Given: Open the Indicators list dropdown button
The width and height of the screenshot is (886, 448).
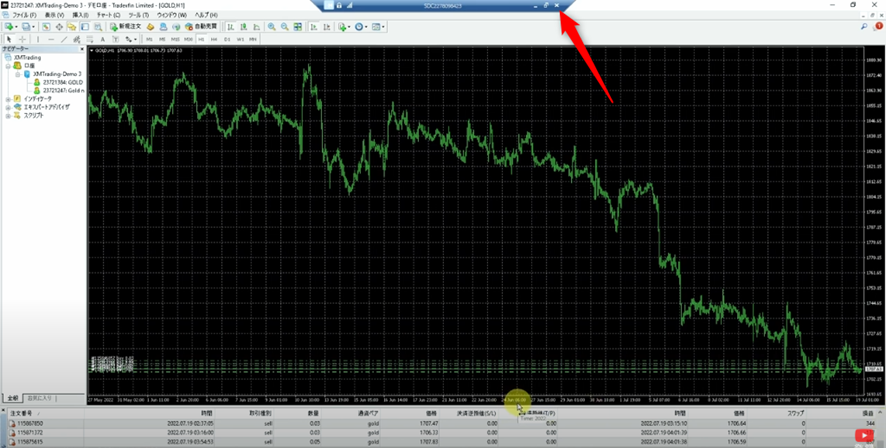Looking at the screenshot, I should pos(344,27).
